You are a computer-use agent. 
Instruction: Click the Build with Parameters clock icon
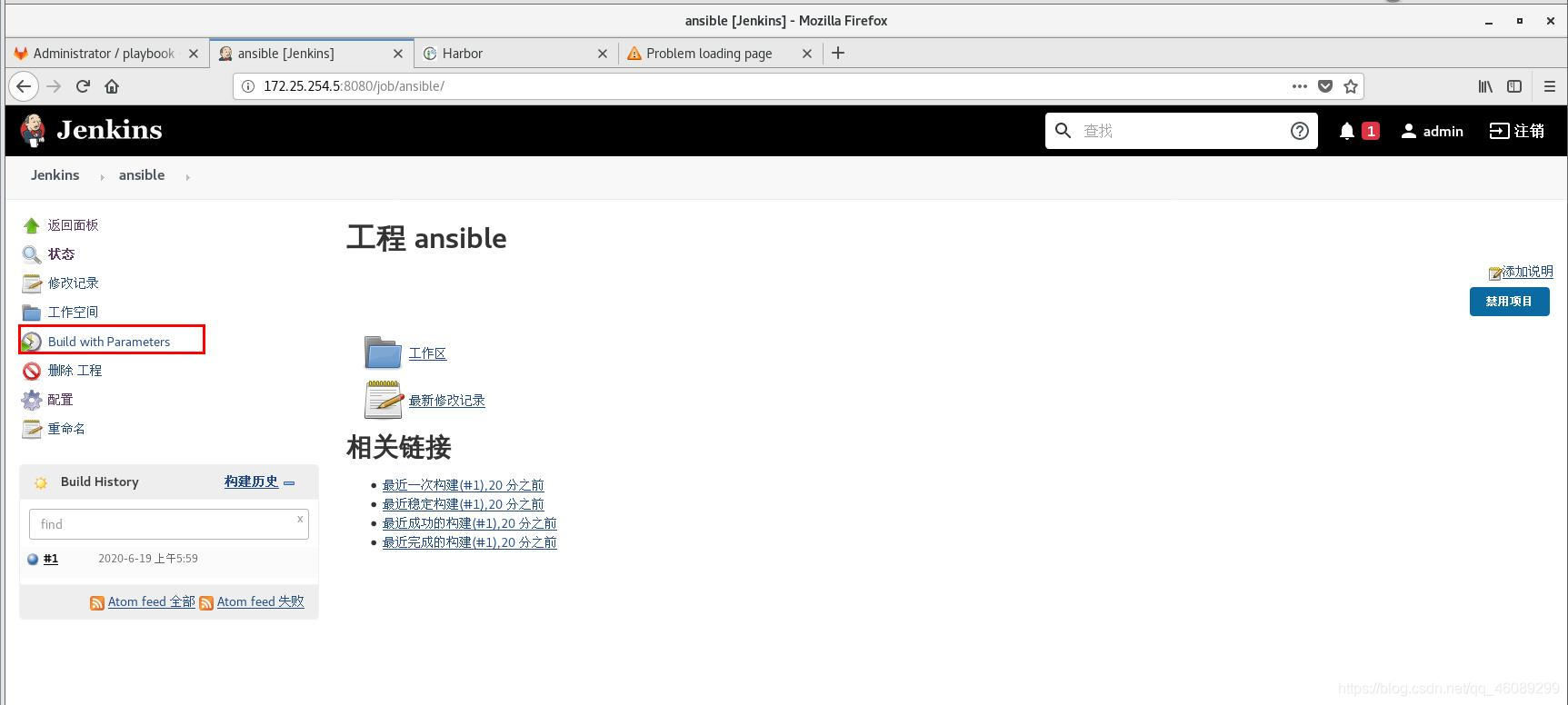point(32,342)
